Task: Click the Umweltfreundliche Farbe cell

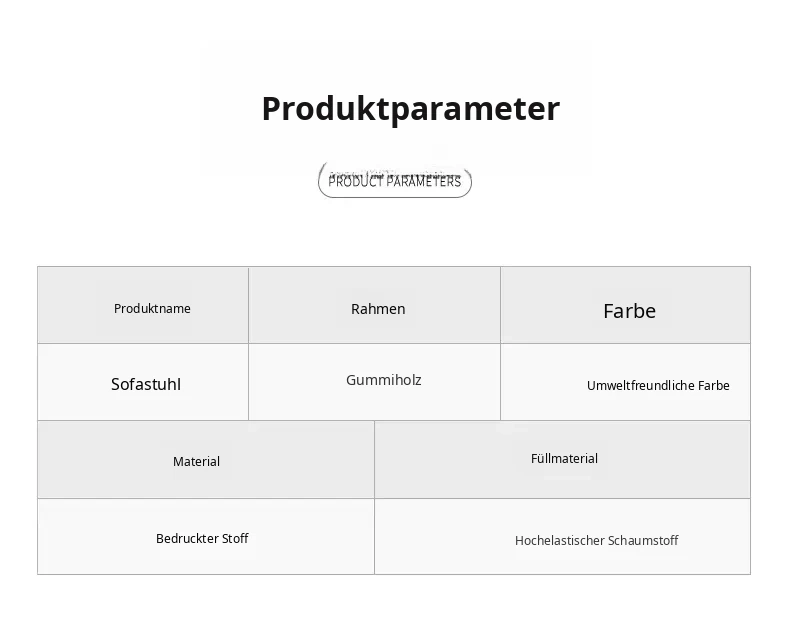Action: pos(625,382)
